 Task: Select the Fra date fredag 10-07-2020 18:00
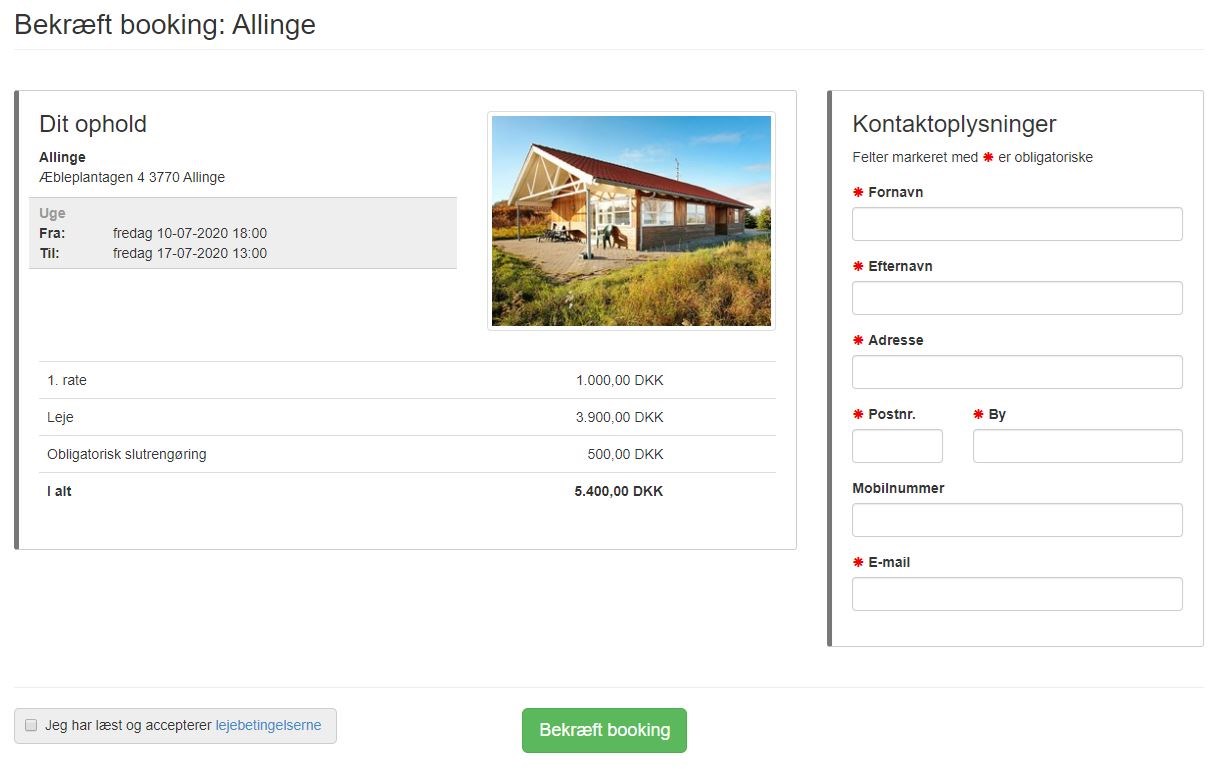[190, 233]
